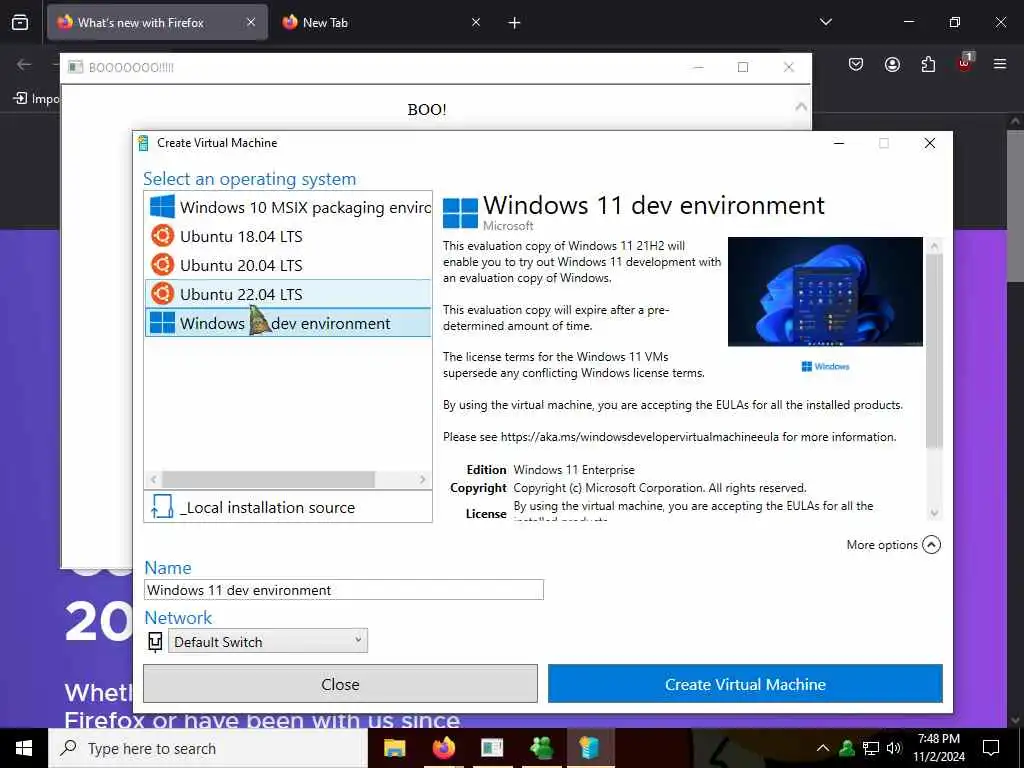Viewport: 1024px width, 768px height.
Task: Click the Windows 11 desktop preview thumbnail
Action: (x=825, y=291)
